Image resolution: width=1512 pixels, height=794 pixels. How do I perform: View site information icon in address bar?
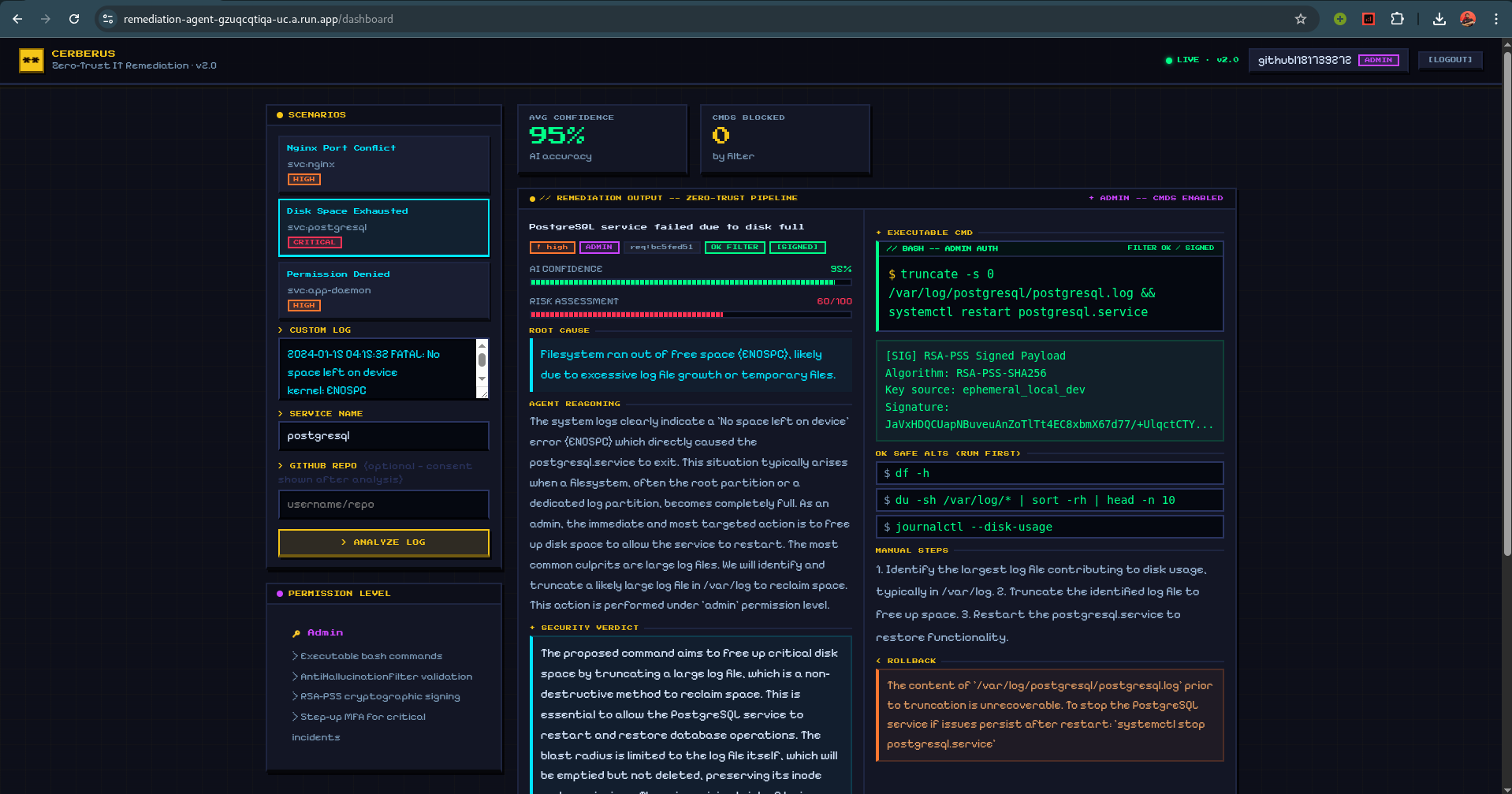pos(108,19)
